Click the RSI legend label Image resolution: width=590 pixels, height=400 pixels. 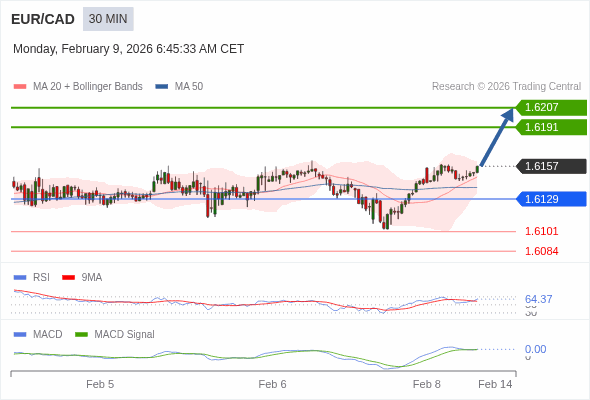[41, 277]
